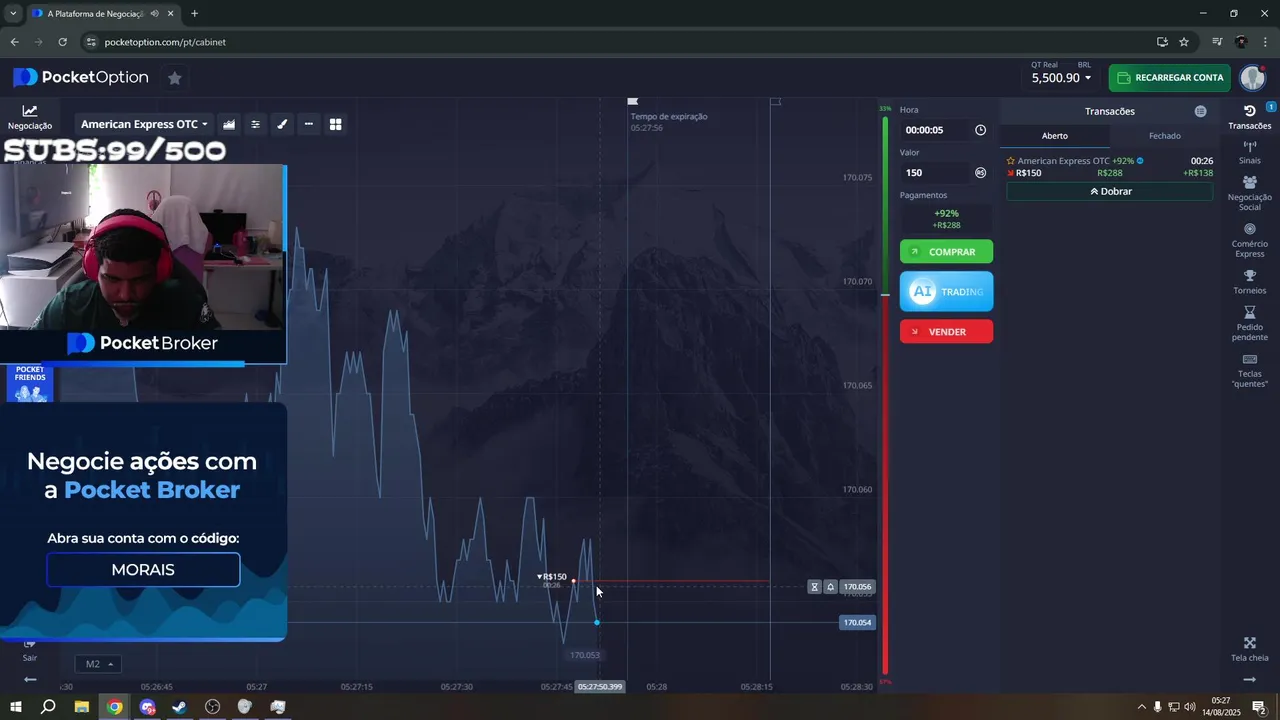Screen dimensions: 1280x720
Task: Click the Sair logout icon
Action: (x=30, y=651)
